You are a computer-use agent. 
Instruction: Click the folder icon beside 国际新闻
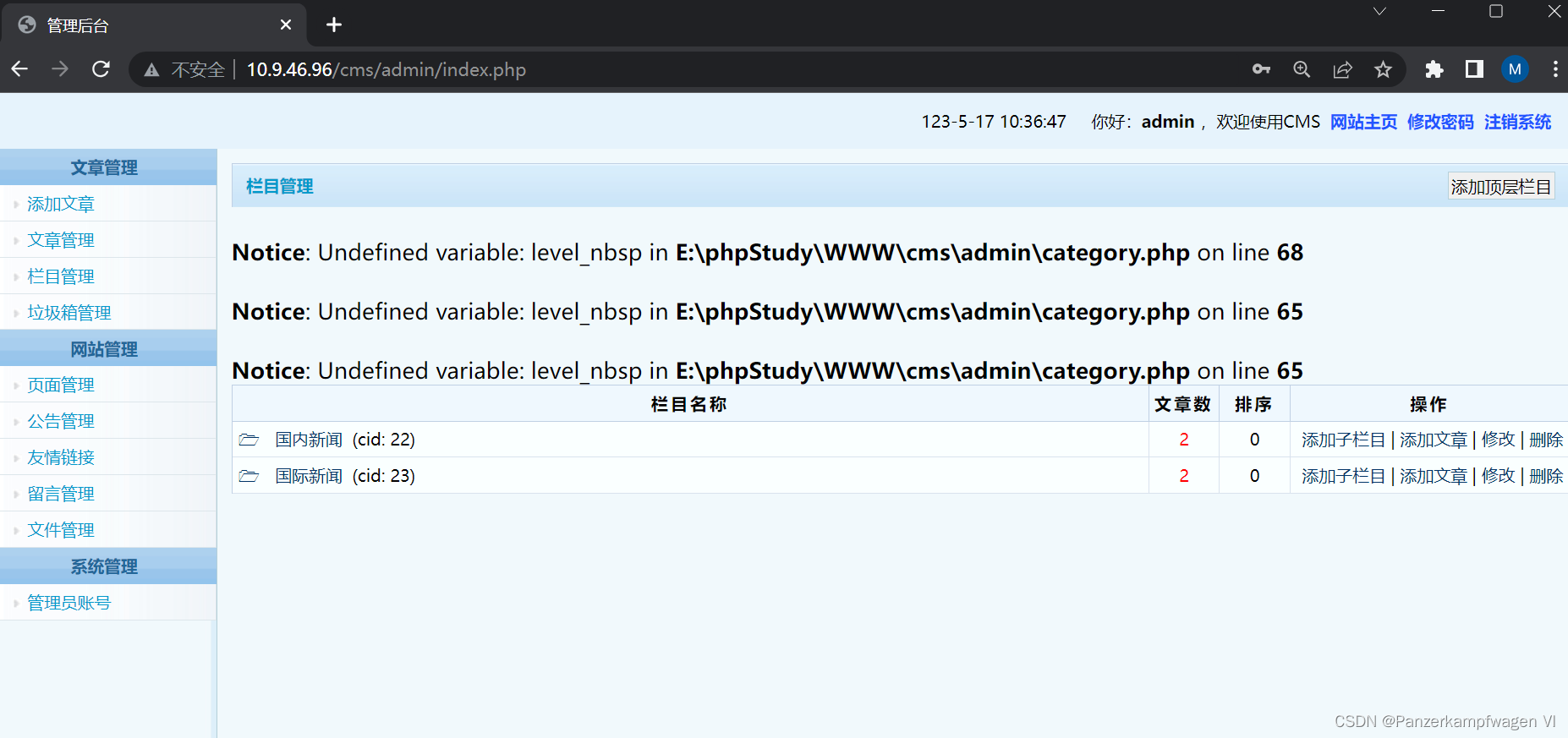point(249,476)
